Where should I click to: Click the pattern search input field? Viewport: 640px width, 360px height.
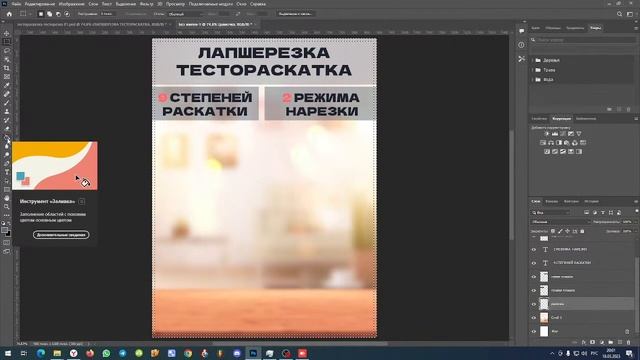tap(584, 40)
